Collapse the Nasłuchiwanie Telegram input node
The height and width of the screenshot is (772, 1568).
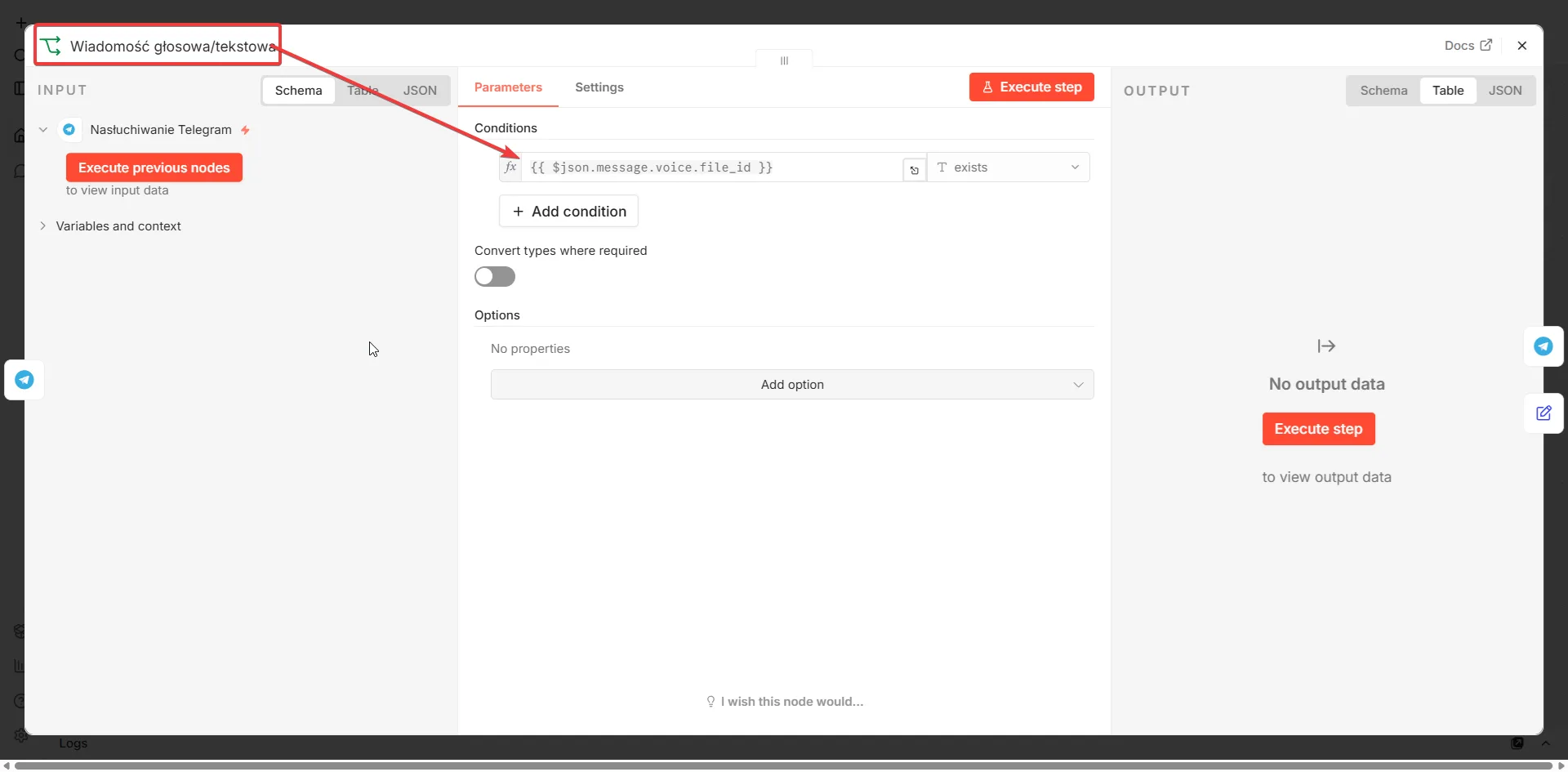43,130
